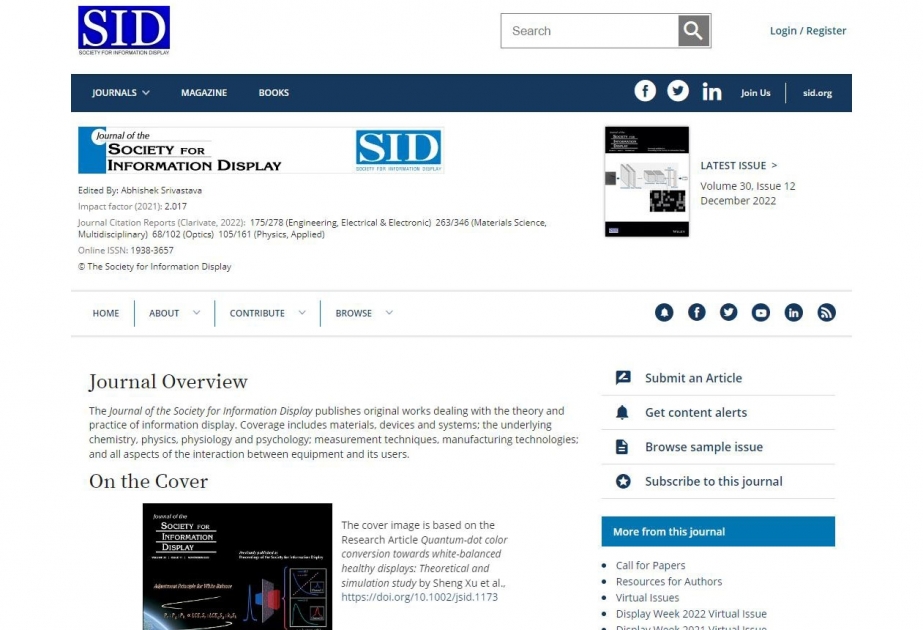Open the Twitter circle icon in the journal menu row
This screenshot has width=923, height=630.
[728, 312]
